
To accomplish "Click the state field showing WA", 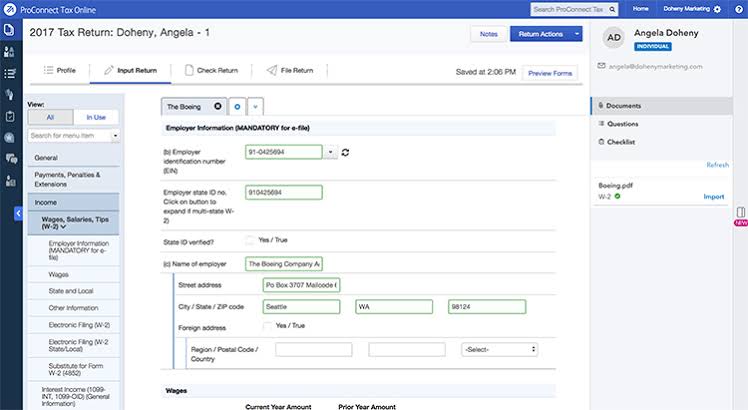I will pyautogui.click(x=394, y=306).
